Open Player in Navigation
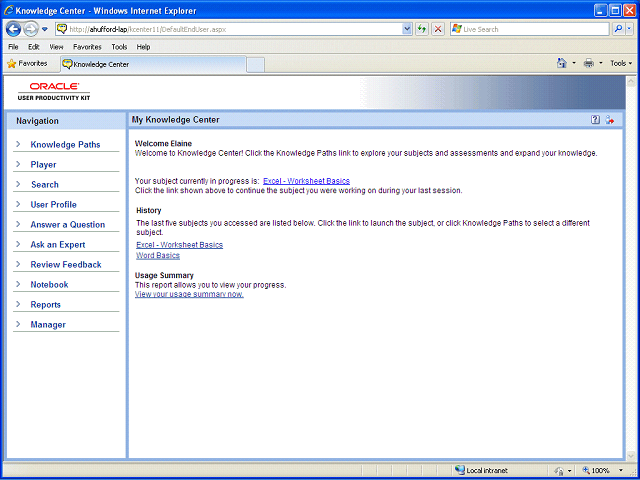 coord(43,164)
